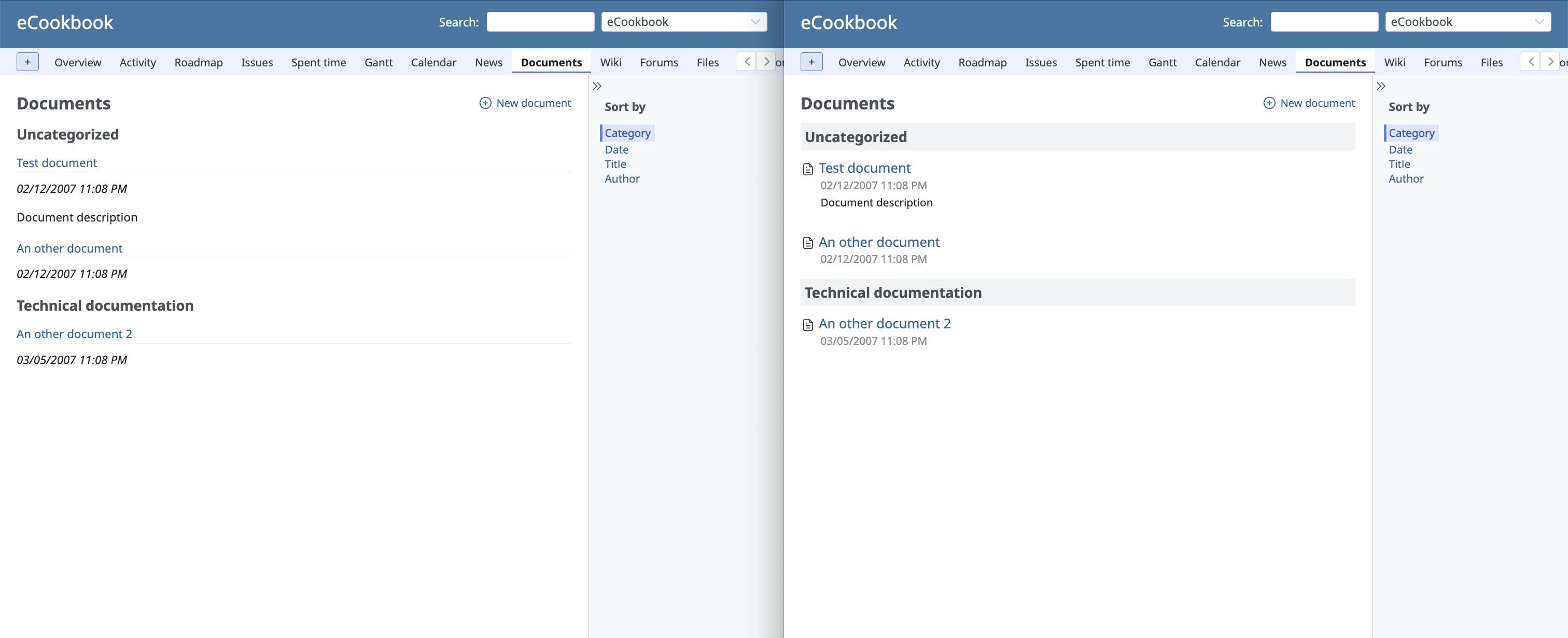The height and width of the screenshot is (638, 1568).
Task: Open Files tab in right window
Action: pos(1492,62)
